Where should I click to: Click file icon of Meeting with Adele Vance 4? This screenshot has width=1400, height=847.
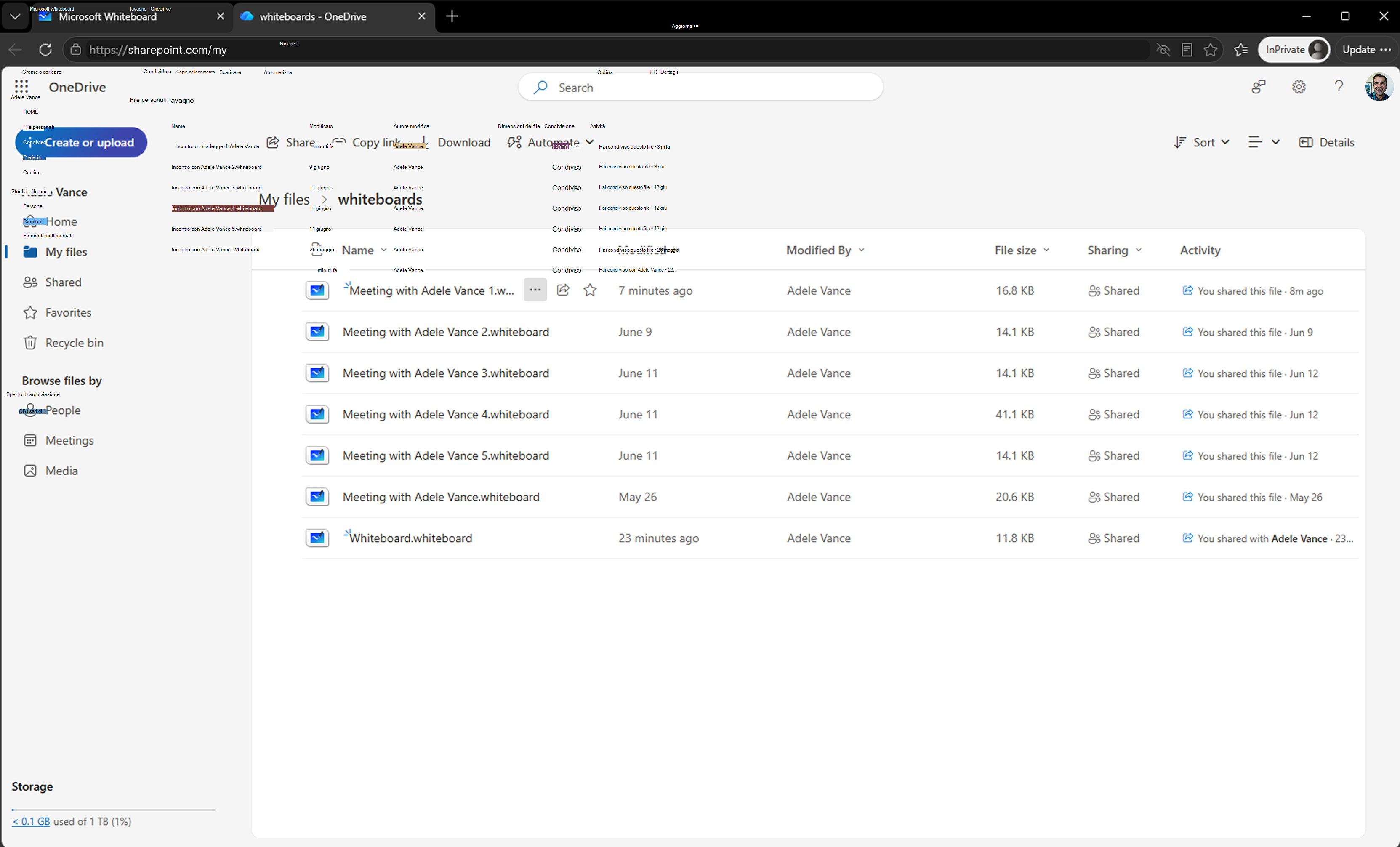coord(317,414)
